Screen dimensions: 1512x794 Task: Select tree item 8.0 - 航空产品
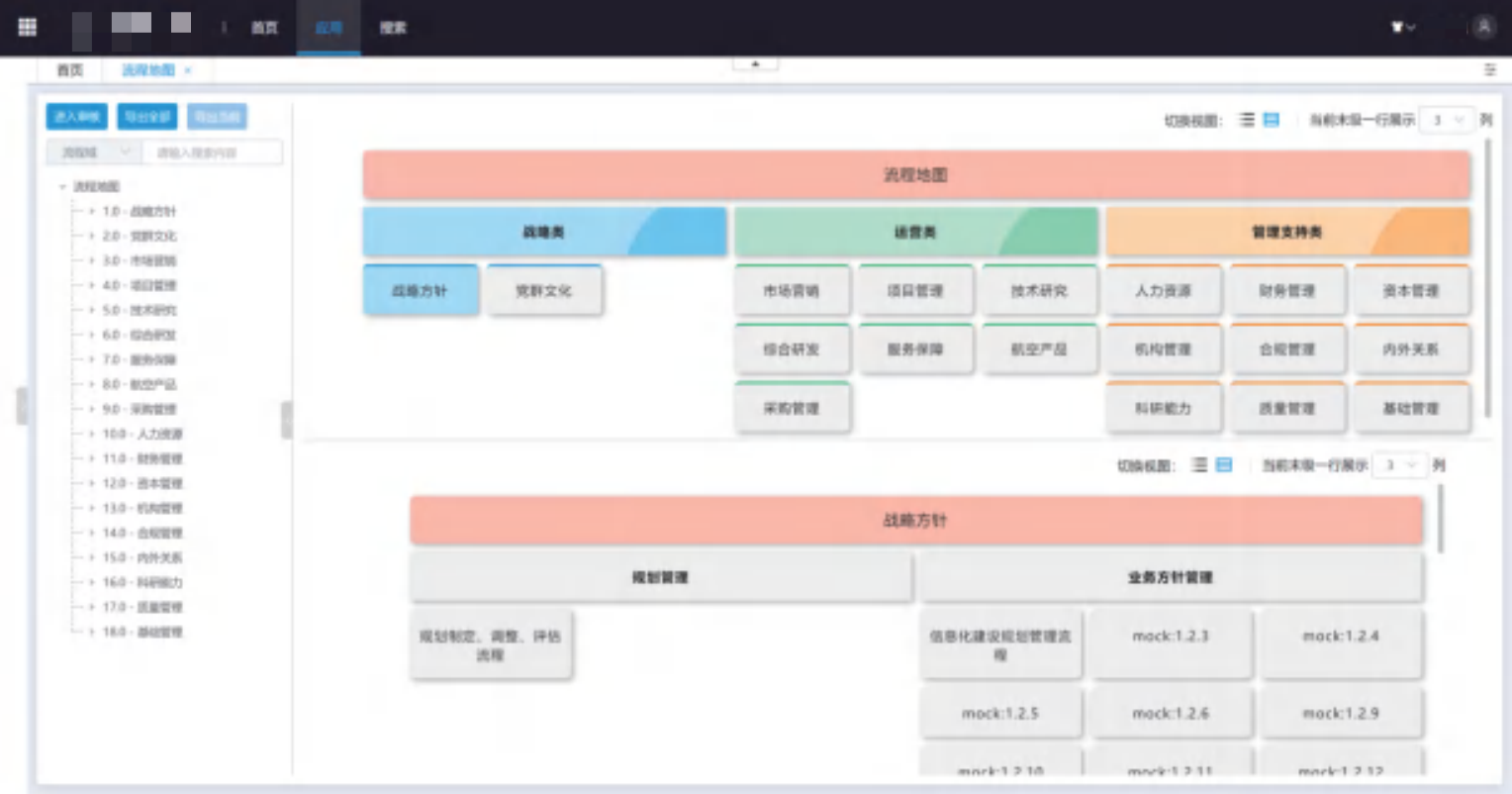coord(140,384)
